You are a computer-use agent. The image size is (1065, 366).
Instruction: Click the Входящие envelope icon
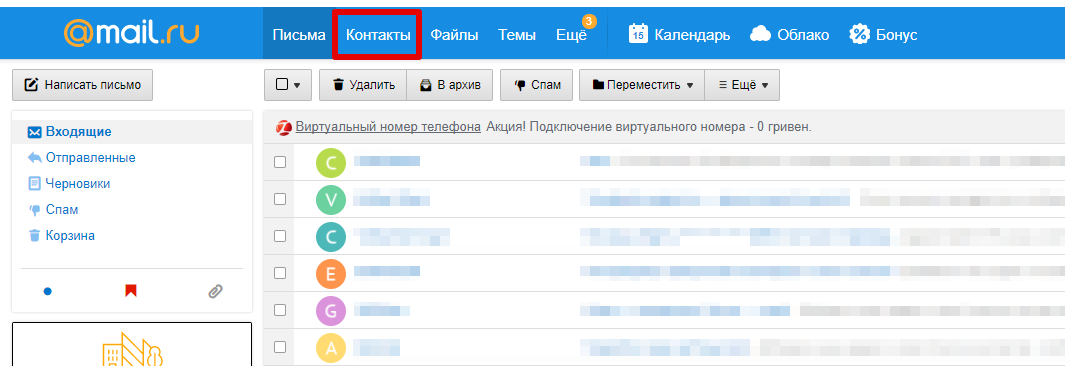pos(35,132)
